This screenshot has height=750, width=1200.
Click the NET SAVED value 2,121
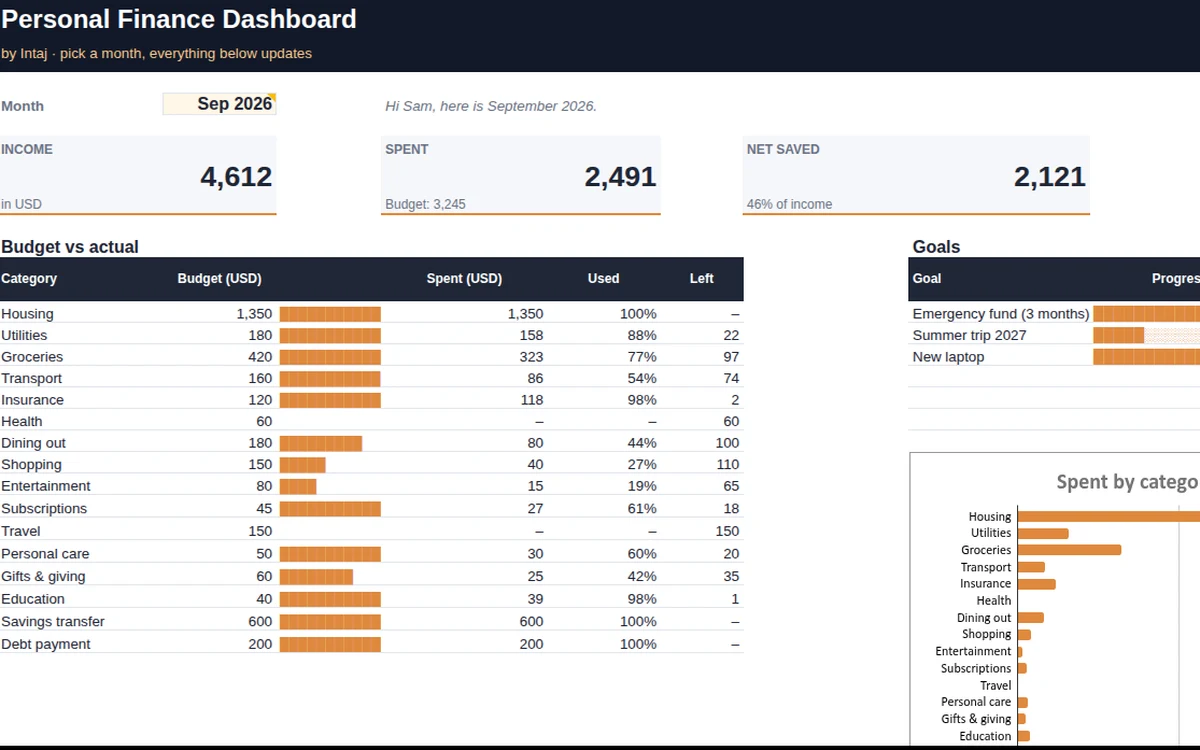pos(1049,177)
